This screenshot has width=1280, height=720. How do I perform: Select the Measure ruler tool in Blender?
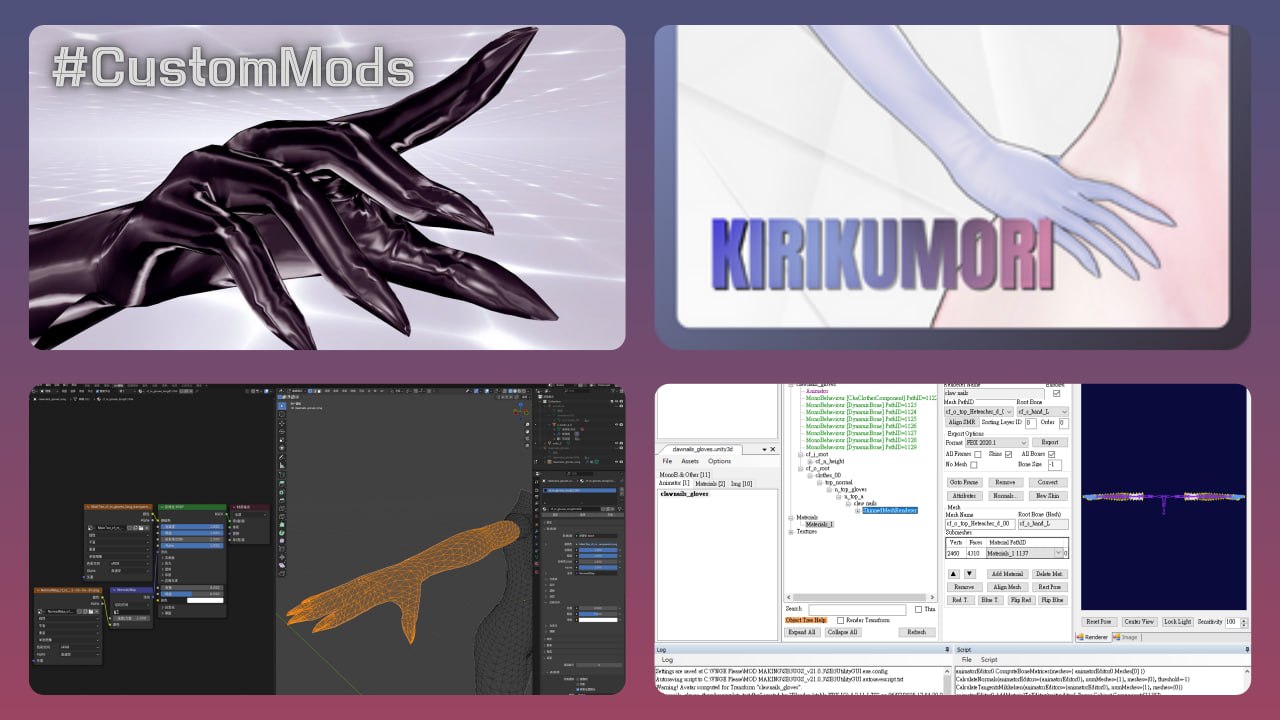point(282,466)
